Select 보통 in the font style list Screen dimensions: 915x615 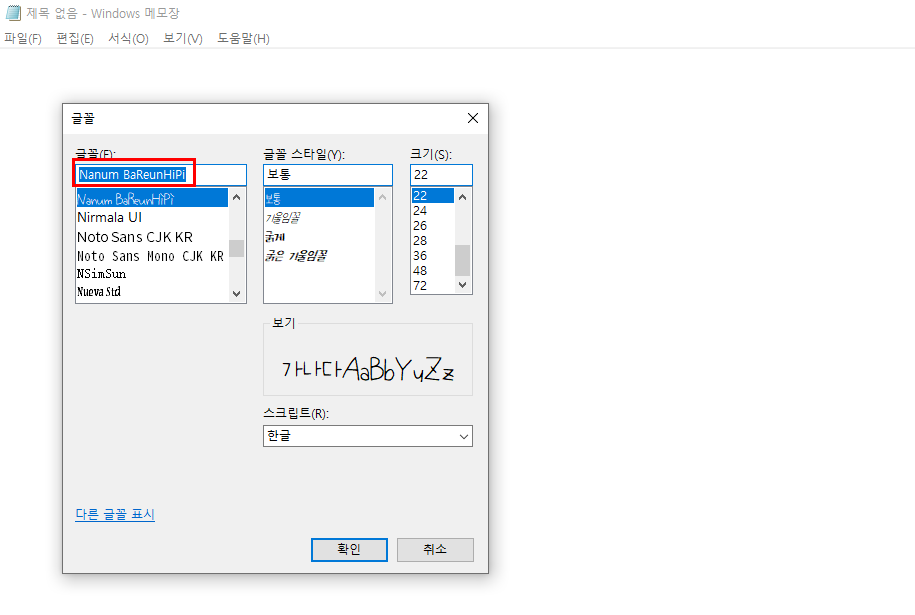[x=319, y=198]
